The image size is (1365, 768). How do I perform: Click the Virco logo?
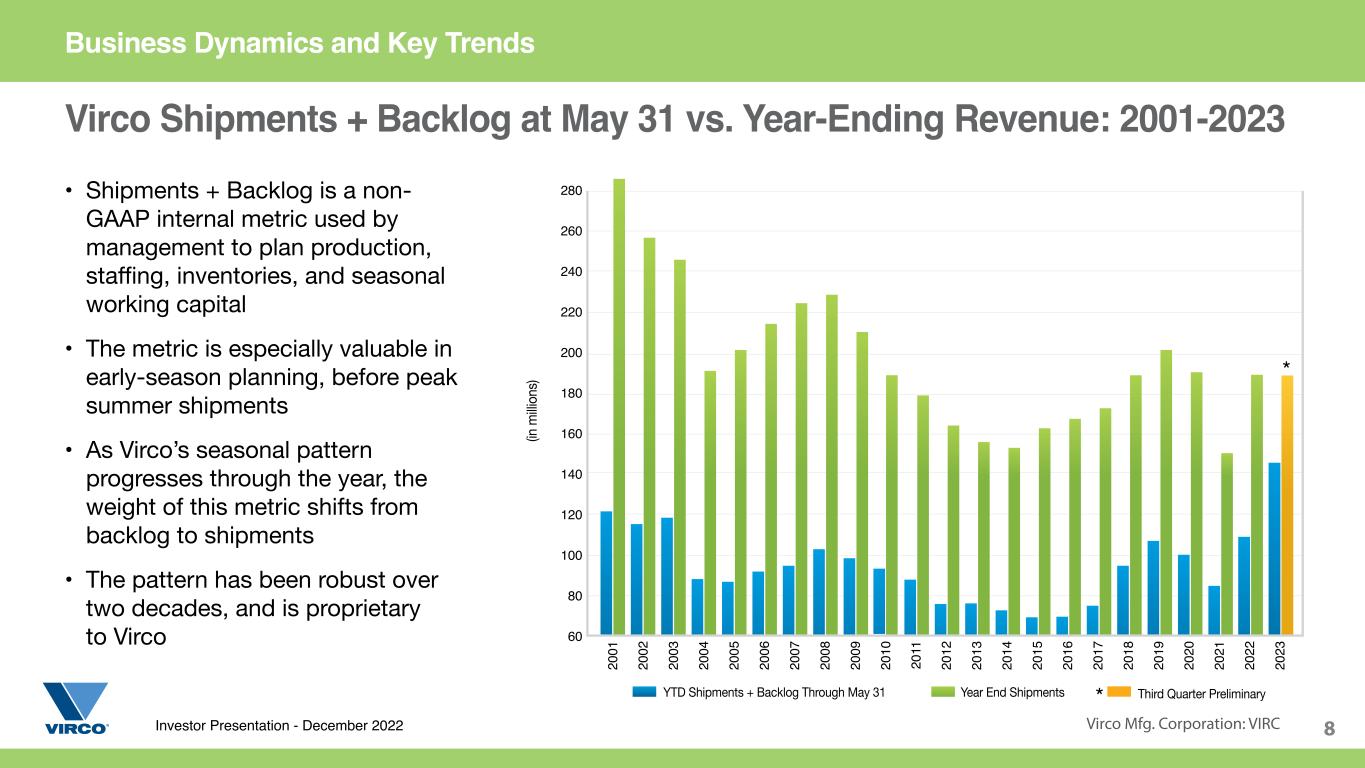(x=75, y=708)
